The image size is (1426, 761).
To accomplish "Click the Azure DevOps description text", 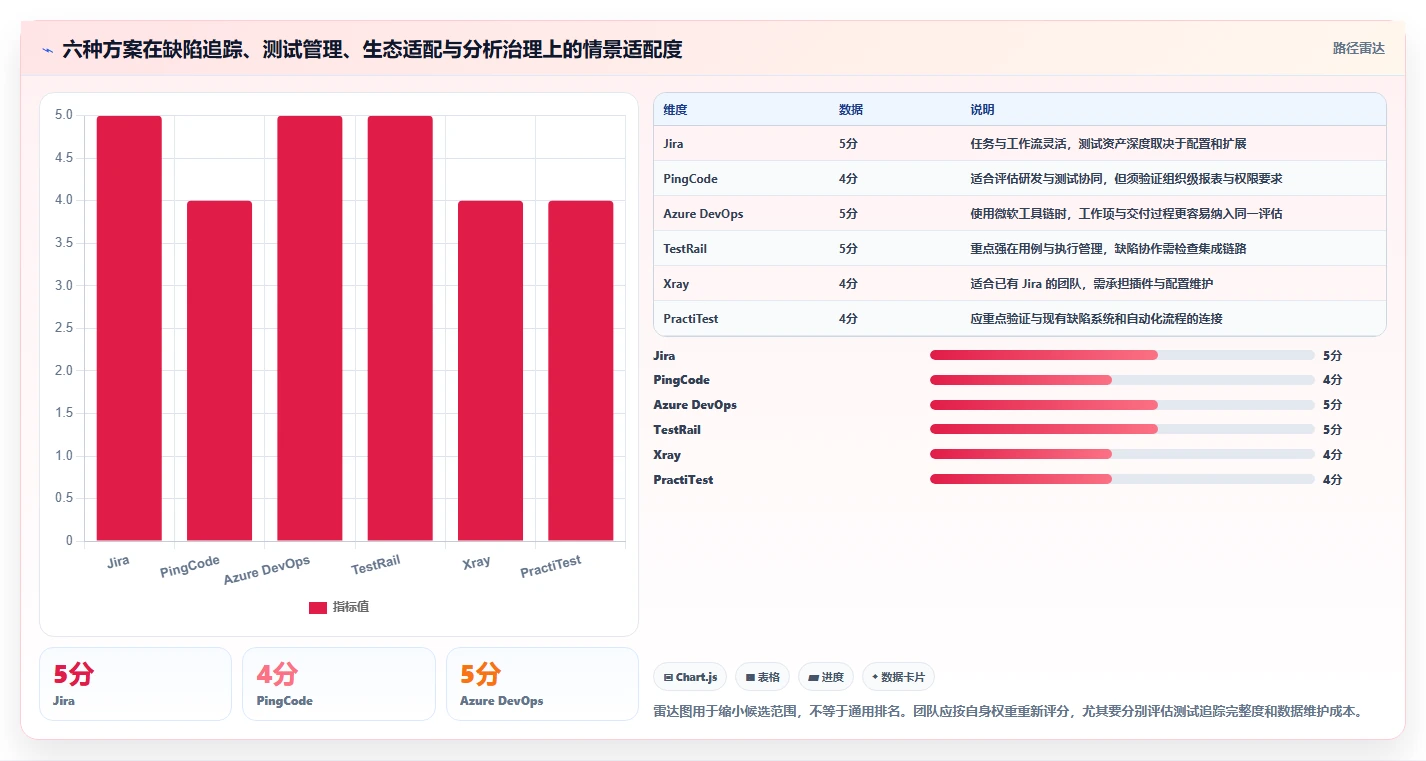I will 1126,214.
